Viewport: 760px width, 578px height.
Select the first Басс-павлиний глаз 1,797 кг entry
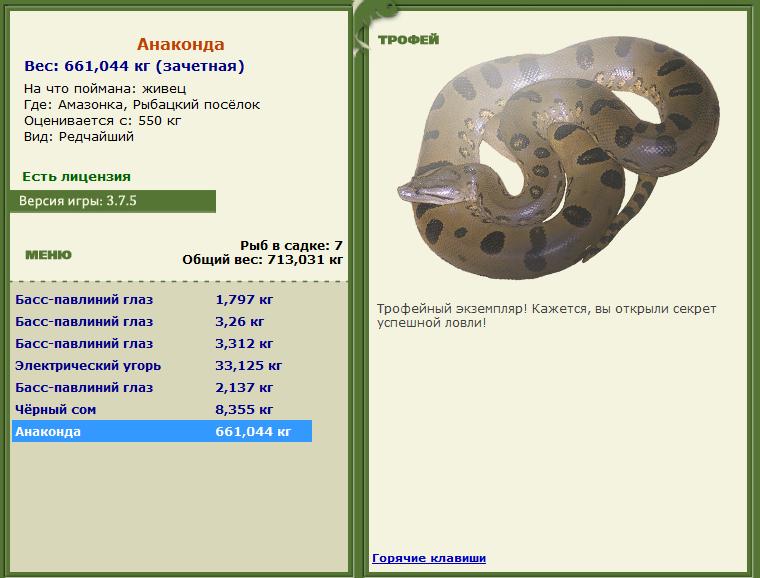pyautogui.click(x=162, y=299)
